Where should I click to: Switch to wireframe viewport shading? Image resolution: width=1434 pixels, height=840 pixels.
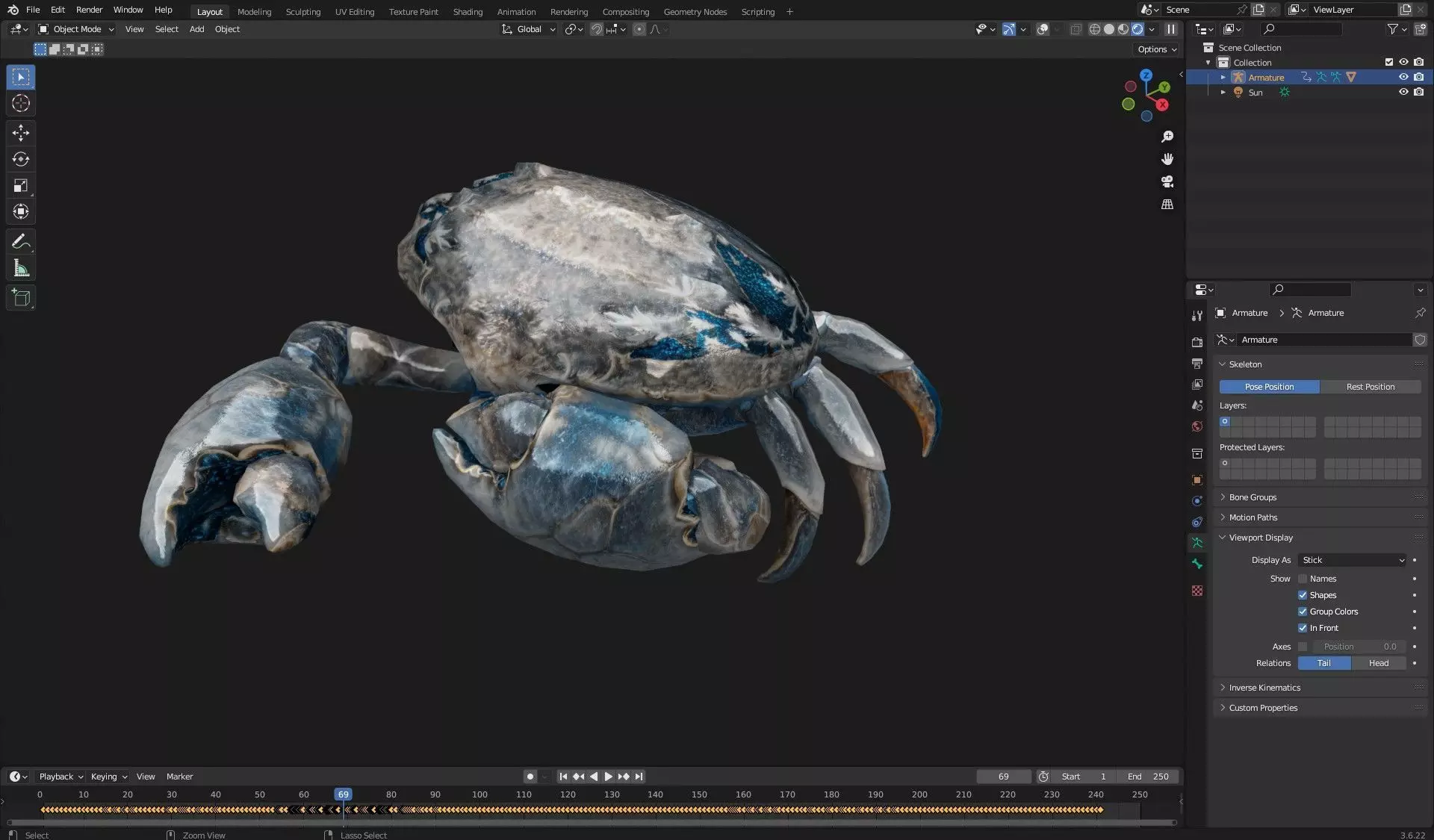(x=1095, y=29)
